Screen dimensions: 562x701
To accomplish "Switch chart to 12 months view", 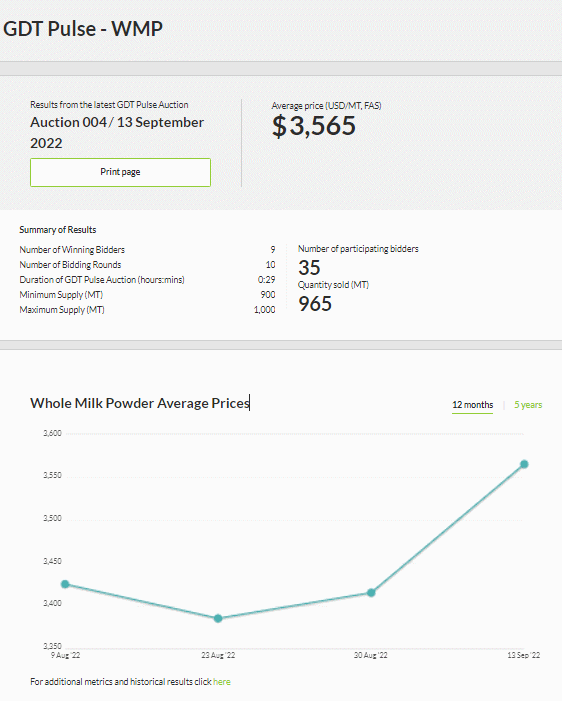I will point(473,405).
